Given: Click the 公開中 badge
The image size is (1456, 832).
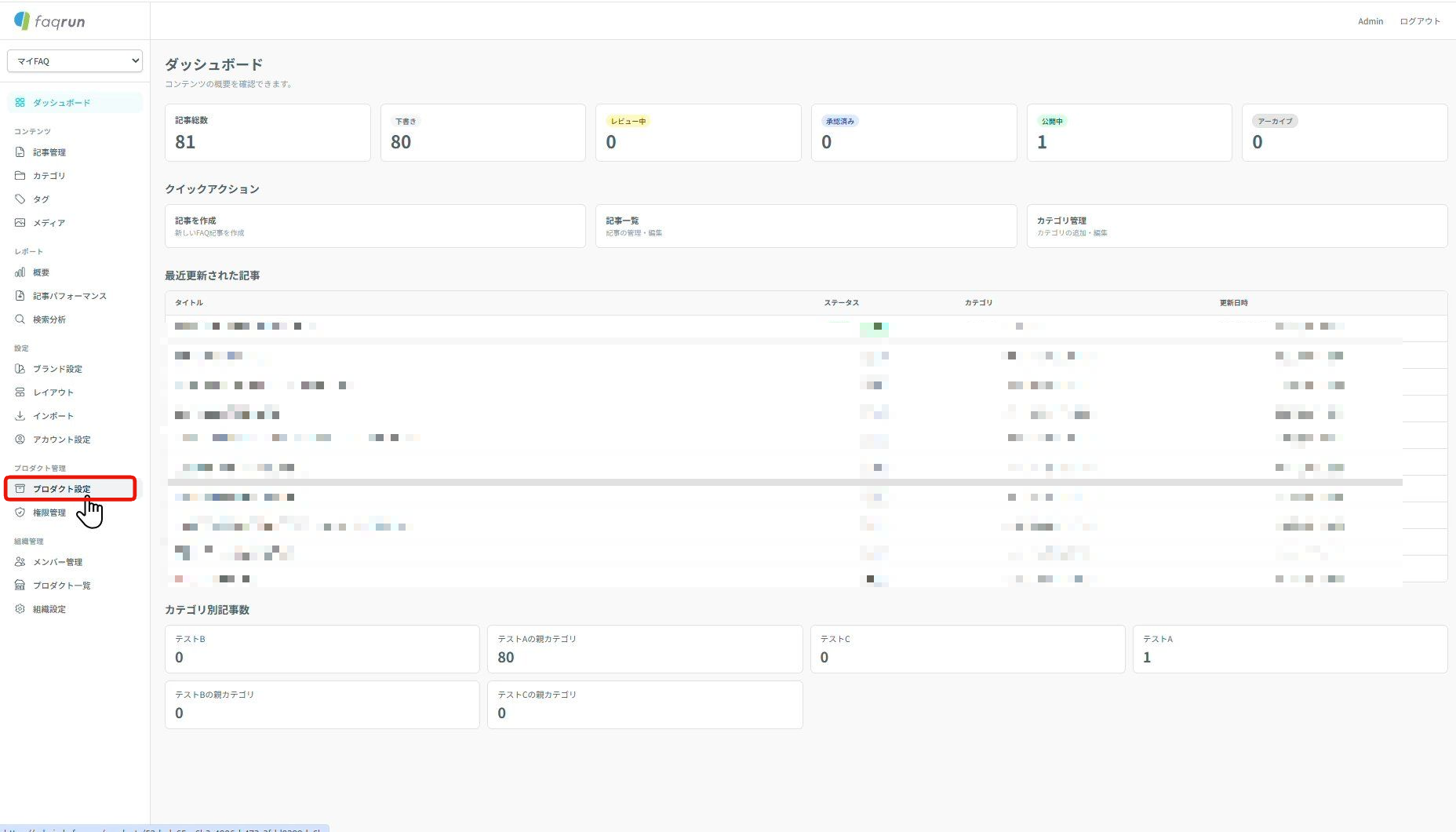Looking at the screenshot, I should tap(1052, 121).
